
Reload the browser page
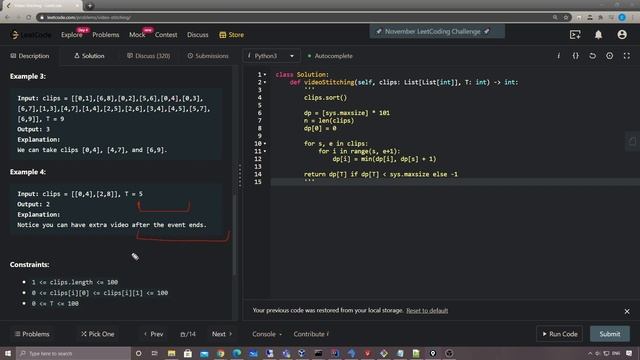(29, 18)
